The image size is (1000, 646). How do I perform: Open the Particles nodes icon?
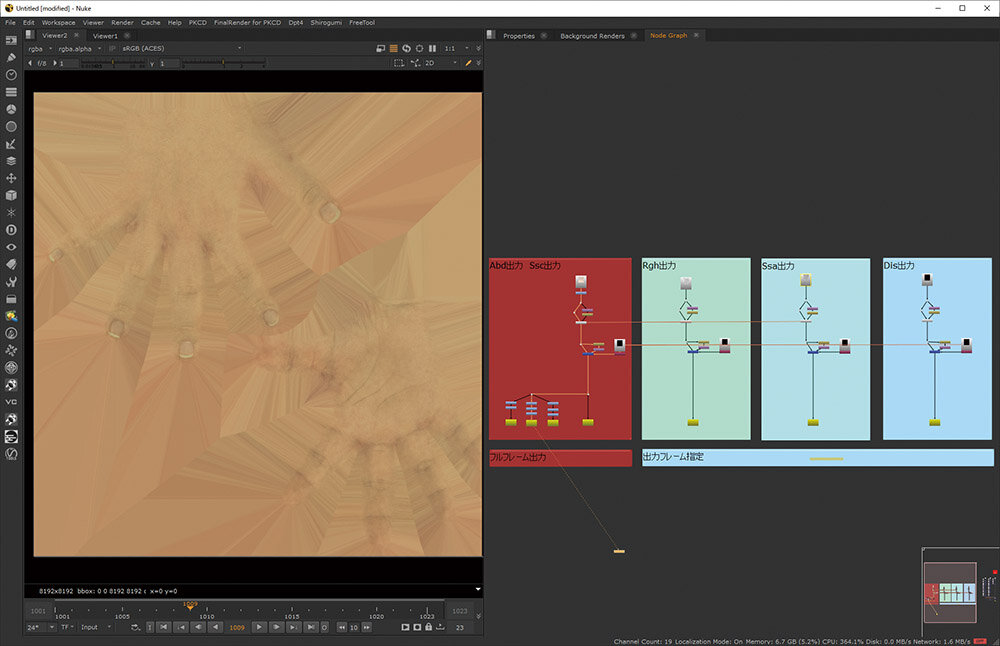(x=11, y=212)
